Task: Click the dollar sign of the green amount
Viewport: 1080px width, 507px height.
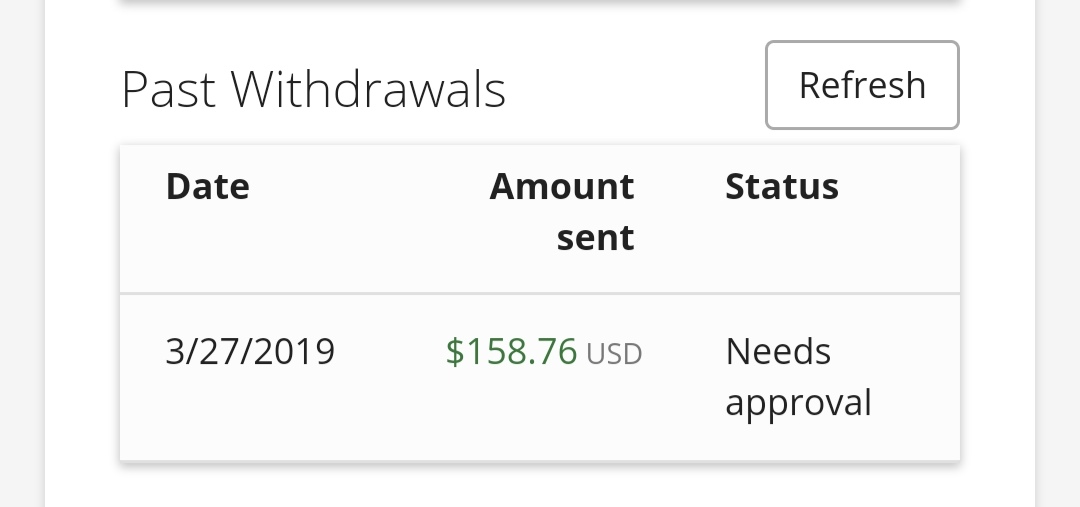Action: point(455,351)
